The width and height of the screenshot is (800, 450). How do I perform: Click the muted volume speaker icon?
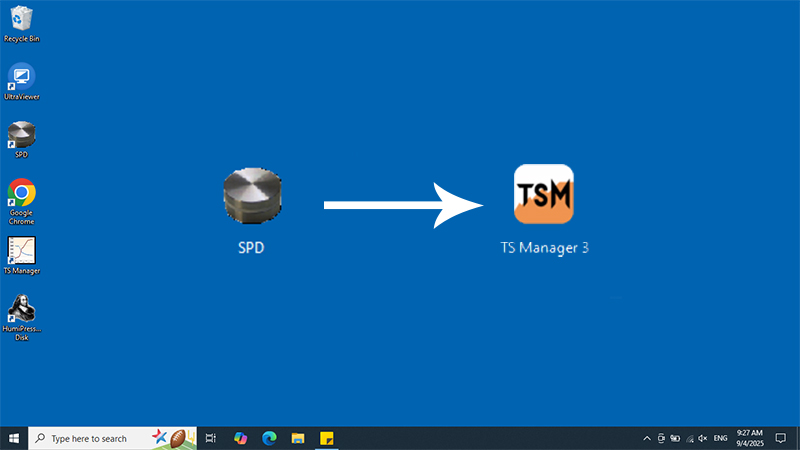point(703,438)
